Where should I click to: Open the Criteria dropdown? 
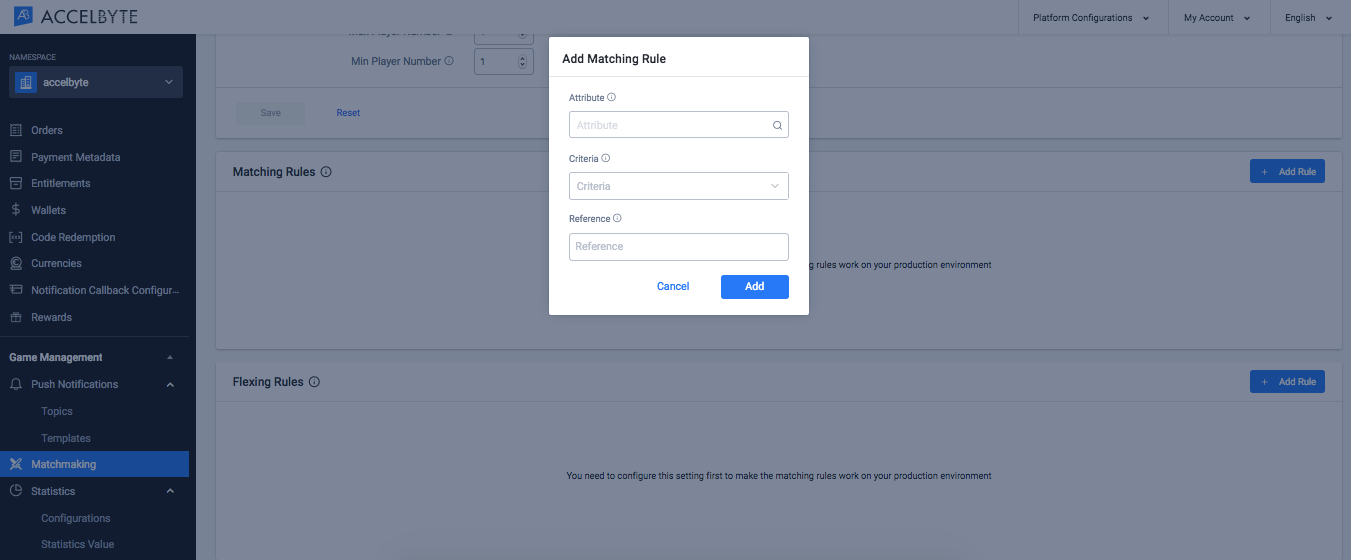[x=679, y=186]
